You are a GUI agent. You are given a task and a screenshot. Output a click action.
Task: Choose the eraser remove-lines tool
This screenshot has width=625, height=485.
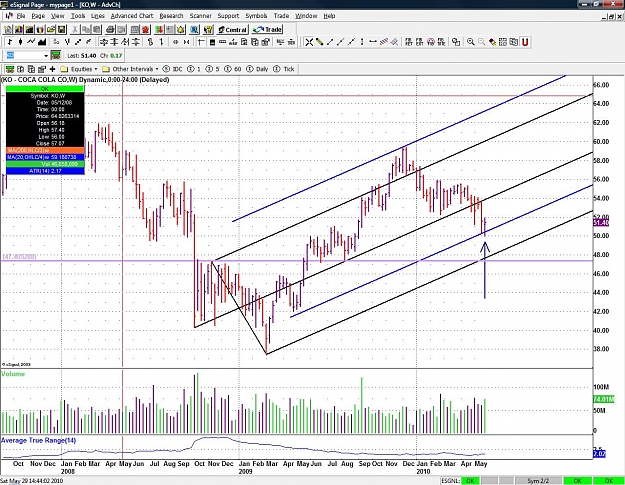click(x=395, y=42)
